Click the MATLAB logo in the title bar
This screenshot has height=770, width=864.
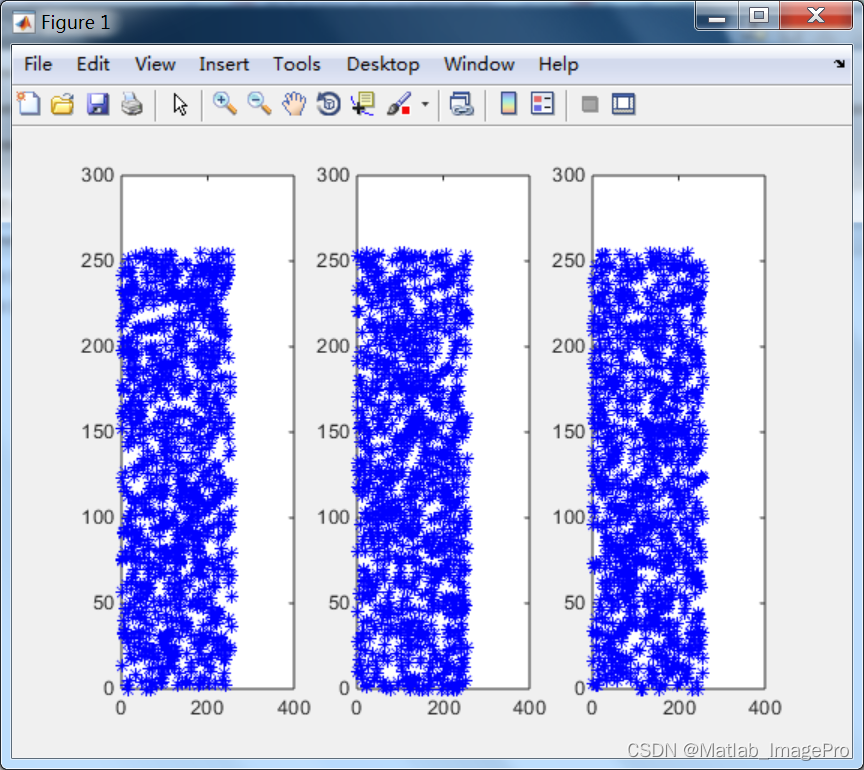click(24, 23)
